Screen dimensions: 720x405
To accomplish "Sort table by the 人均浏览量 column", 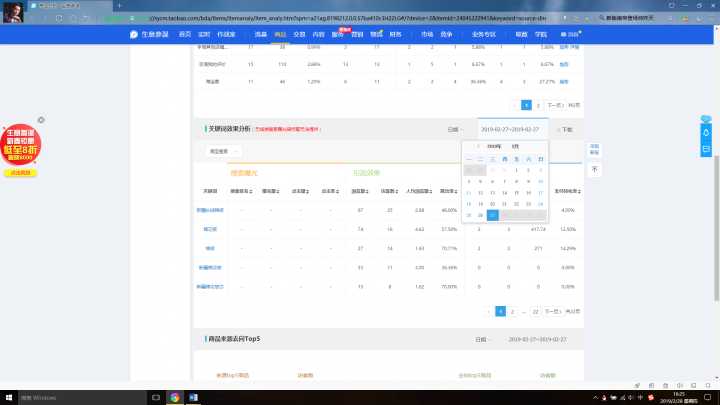I will [419, 191].
